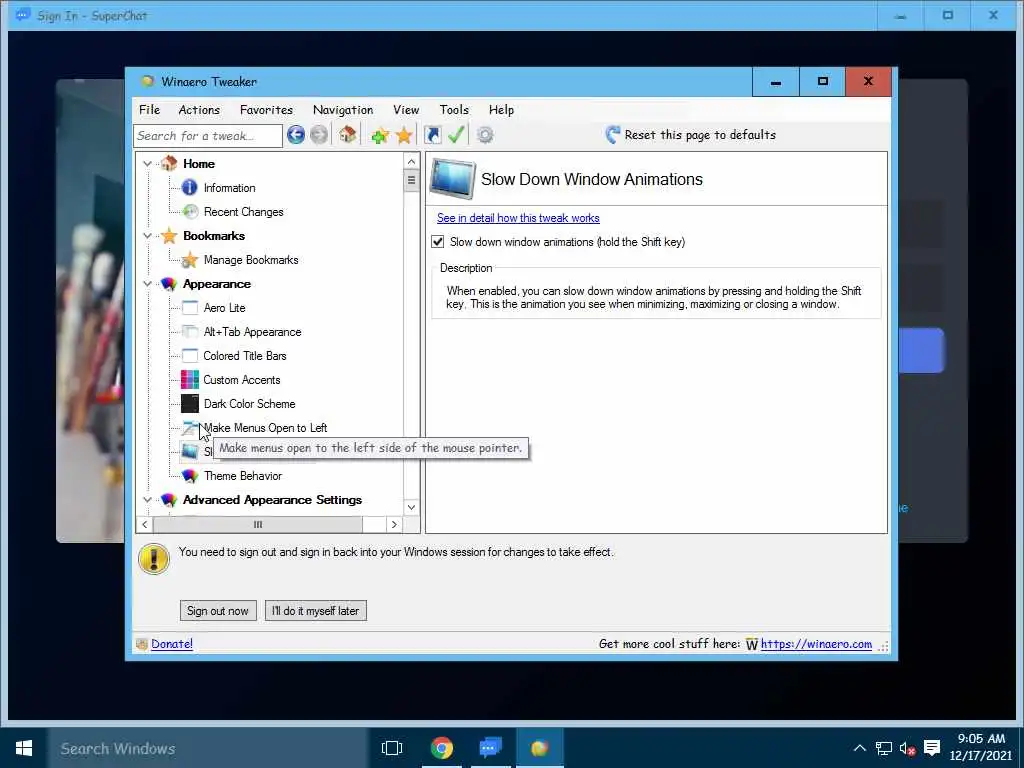Image resolution: width=1024 pixels, height=768 pixels.
Task: Click the tree vertical scrollbar thumb
Action: click(x=411, y=181)
